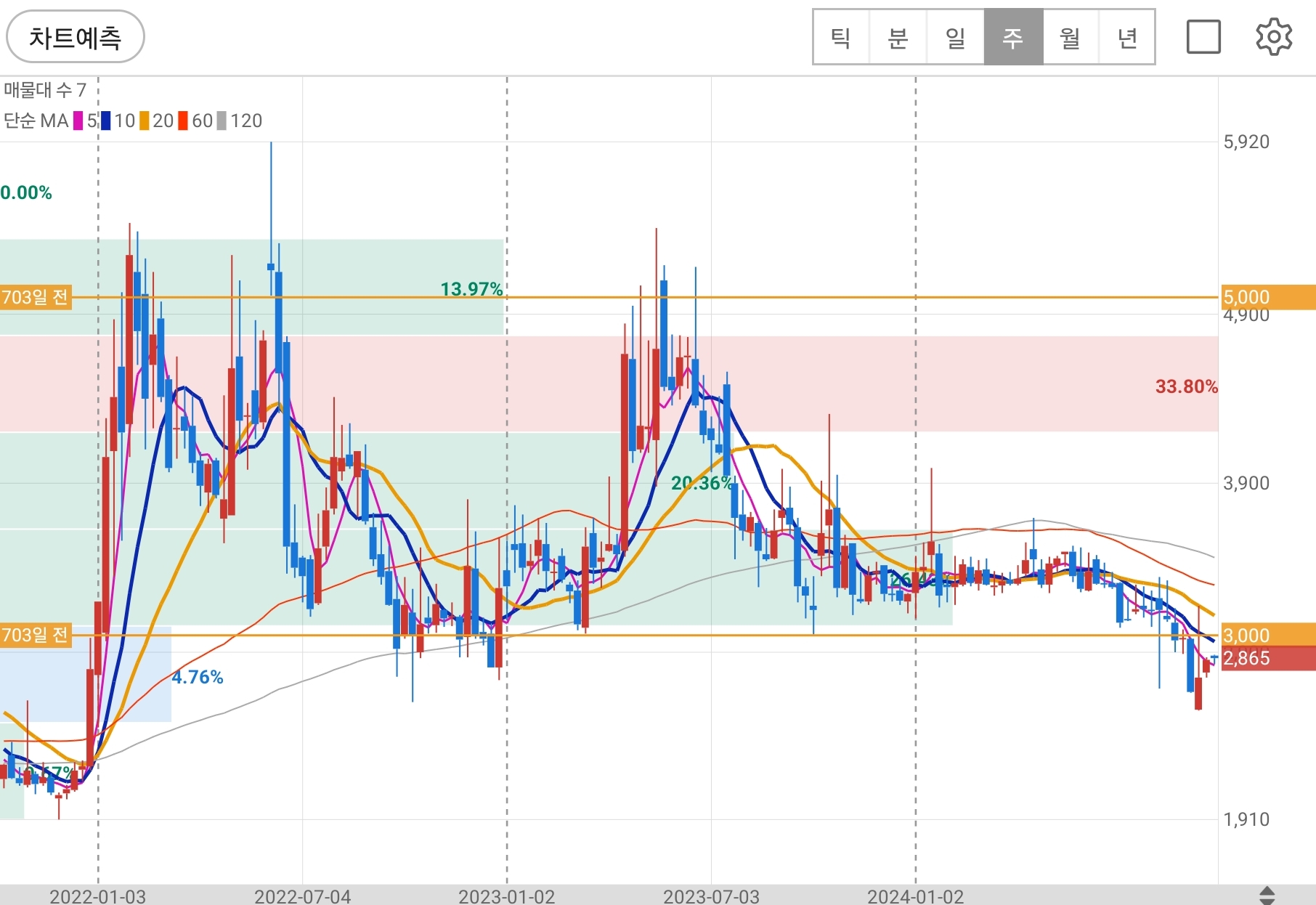
Task: Click the 5,920 price axis label
Action: (1246, 142)
